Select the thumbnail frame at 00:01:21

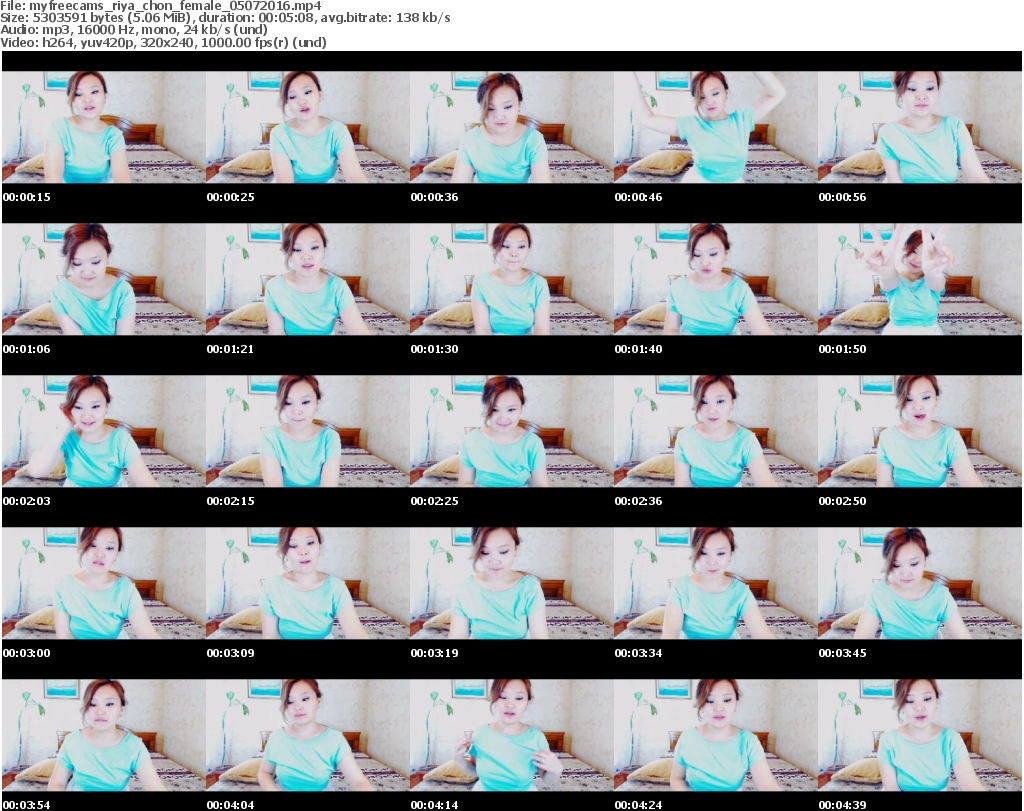click(x=308, y=279)
